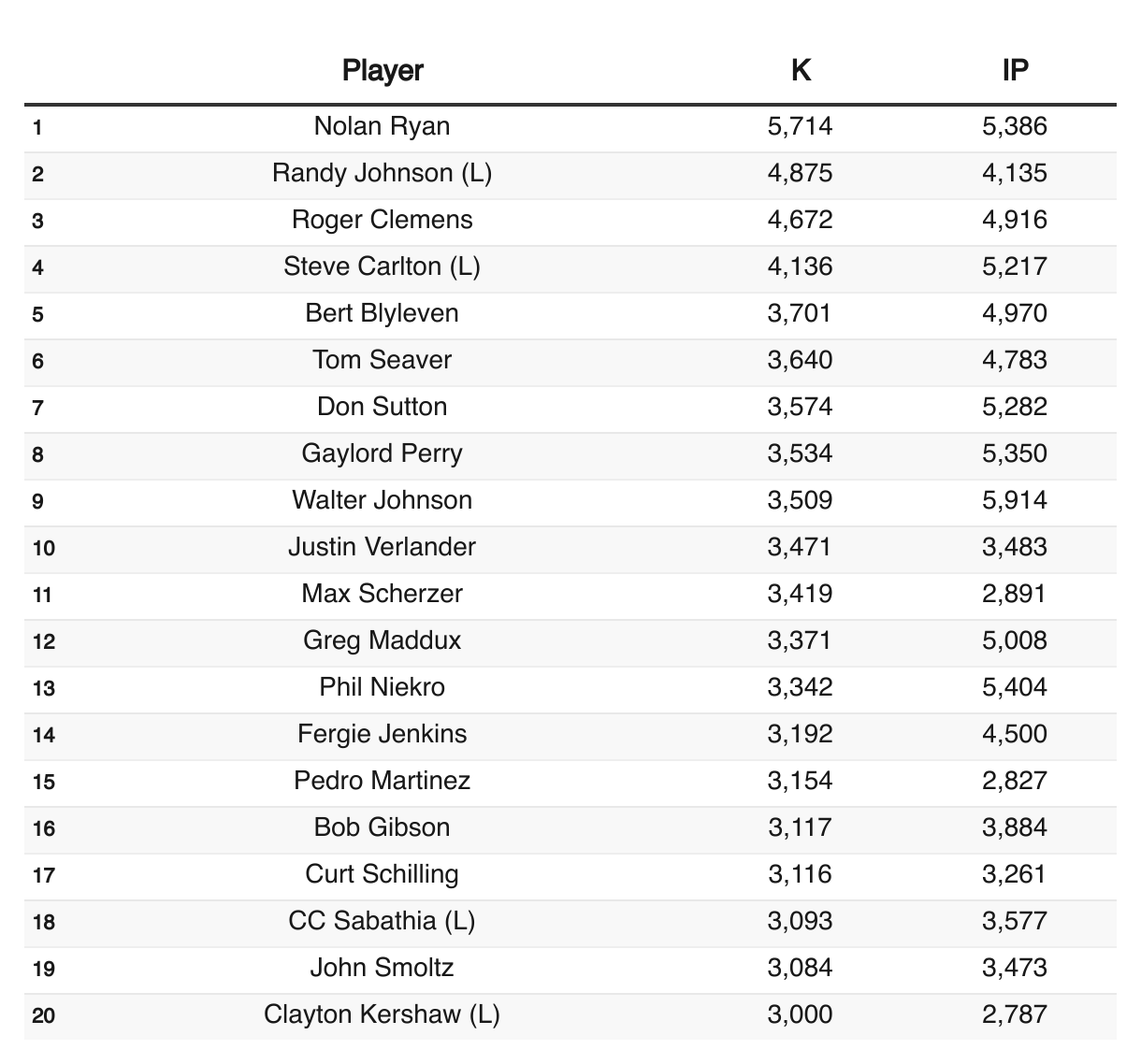Select Tom Seaver strikeout value 3,640

[800, 360]
